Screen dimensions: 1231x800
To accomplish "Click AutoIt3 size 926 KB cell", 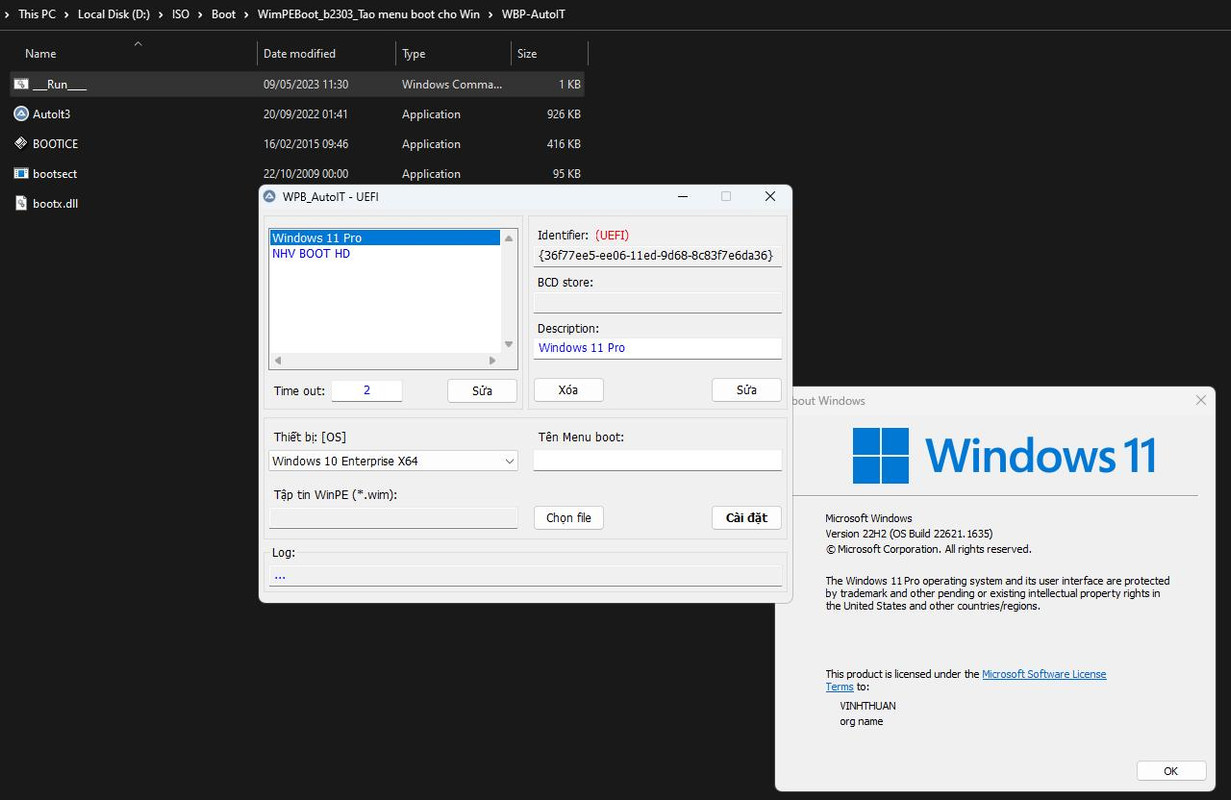I will [x=563, y=114].
